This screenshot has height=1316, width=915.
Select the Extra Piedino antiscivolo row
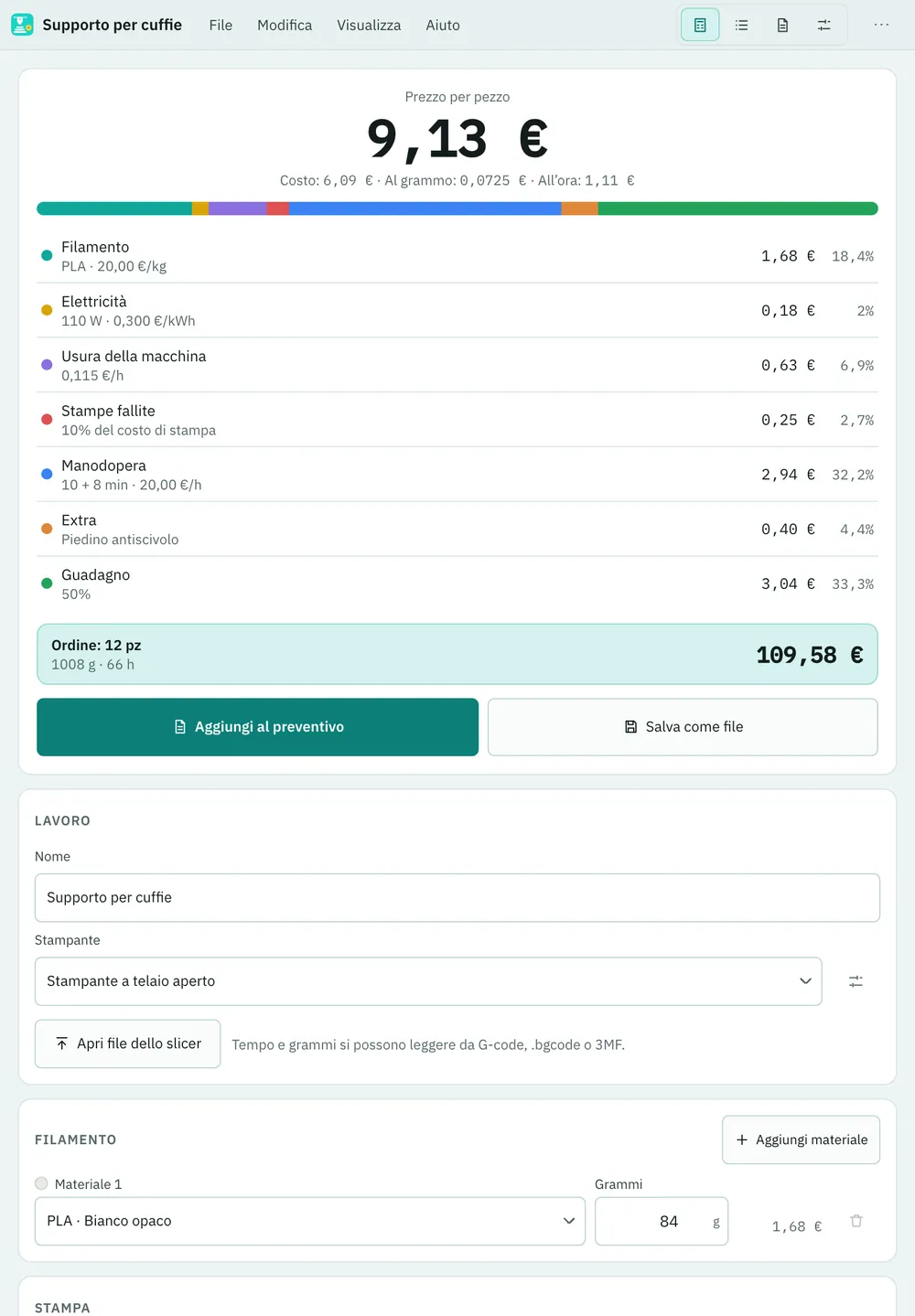(457, 530)
